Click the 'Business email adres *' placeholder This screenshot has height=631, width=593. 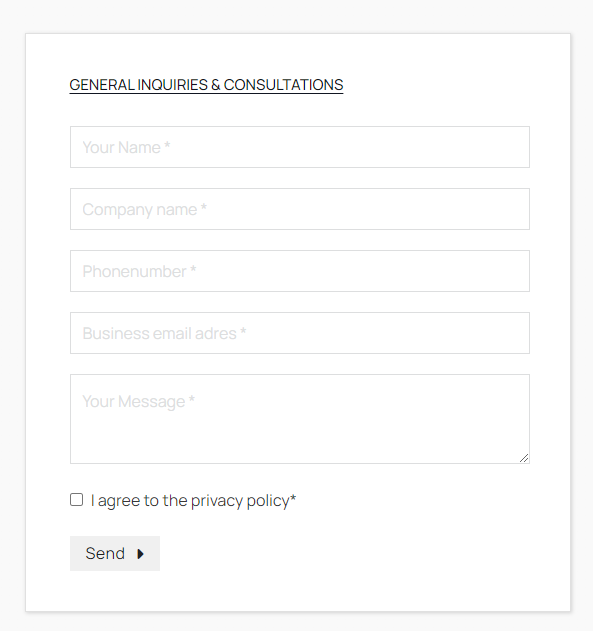(164, 334)
